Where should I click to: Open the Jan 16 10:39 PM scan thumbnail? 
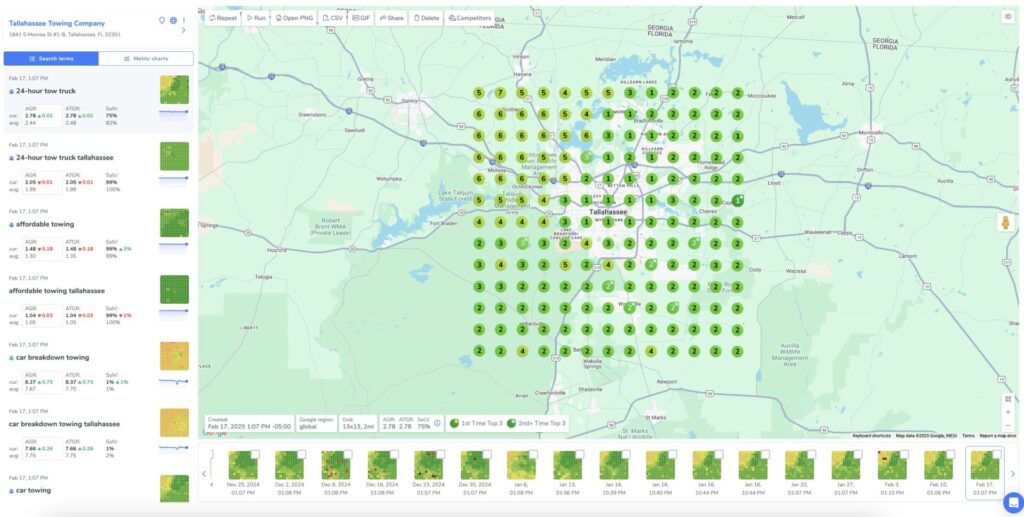point(614,466)
